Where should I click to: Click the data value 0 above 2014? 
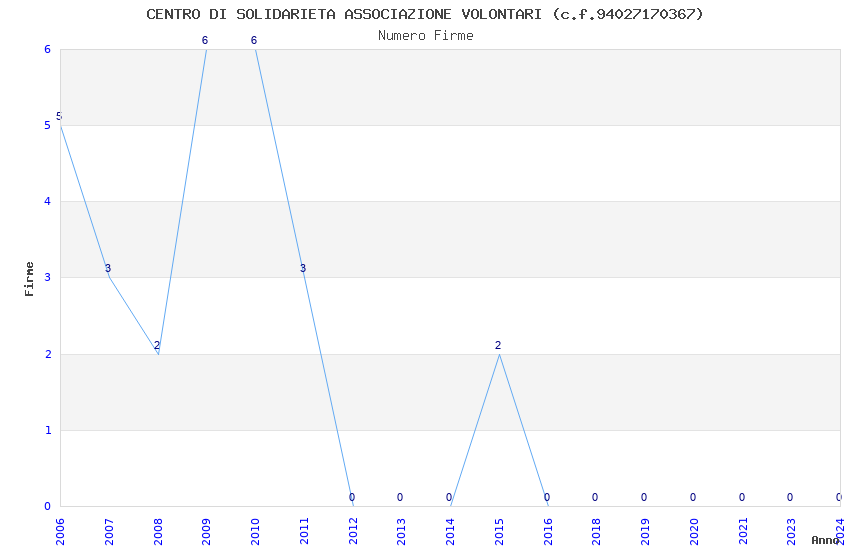(449, 497)
